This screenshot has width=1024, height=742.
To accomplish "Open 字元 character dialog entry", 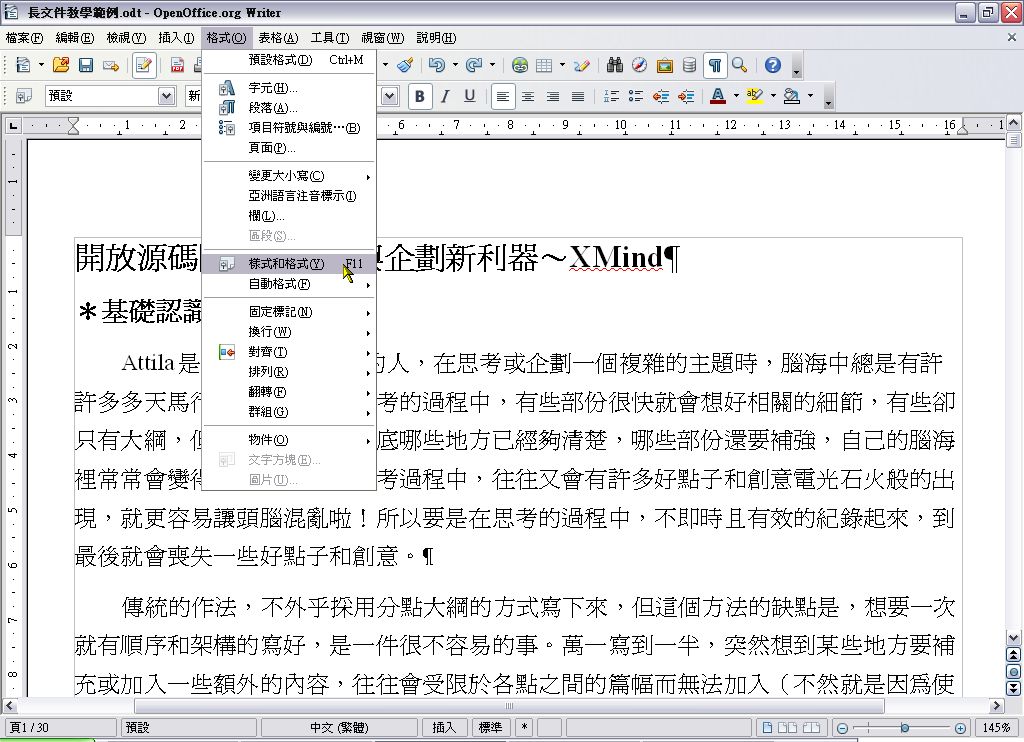I will pos(289,88).
